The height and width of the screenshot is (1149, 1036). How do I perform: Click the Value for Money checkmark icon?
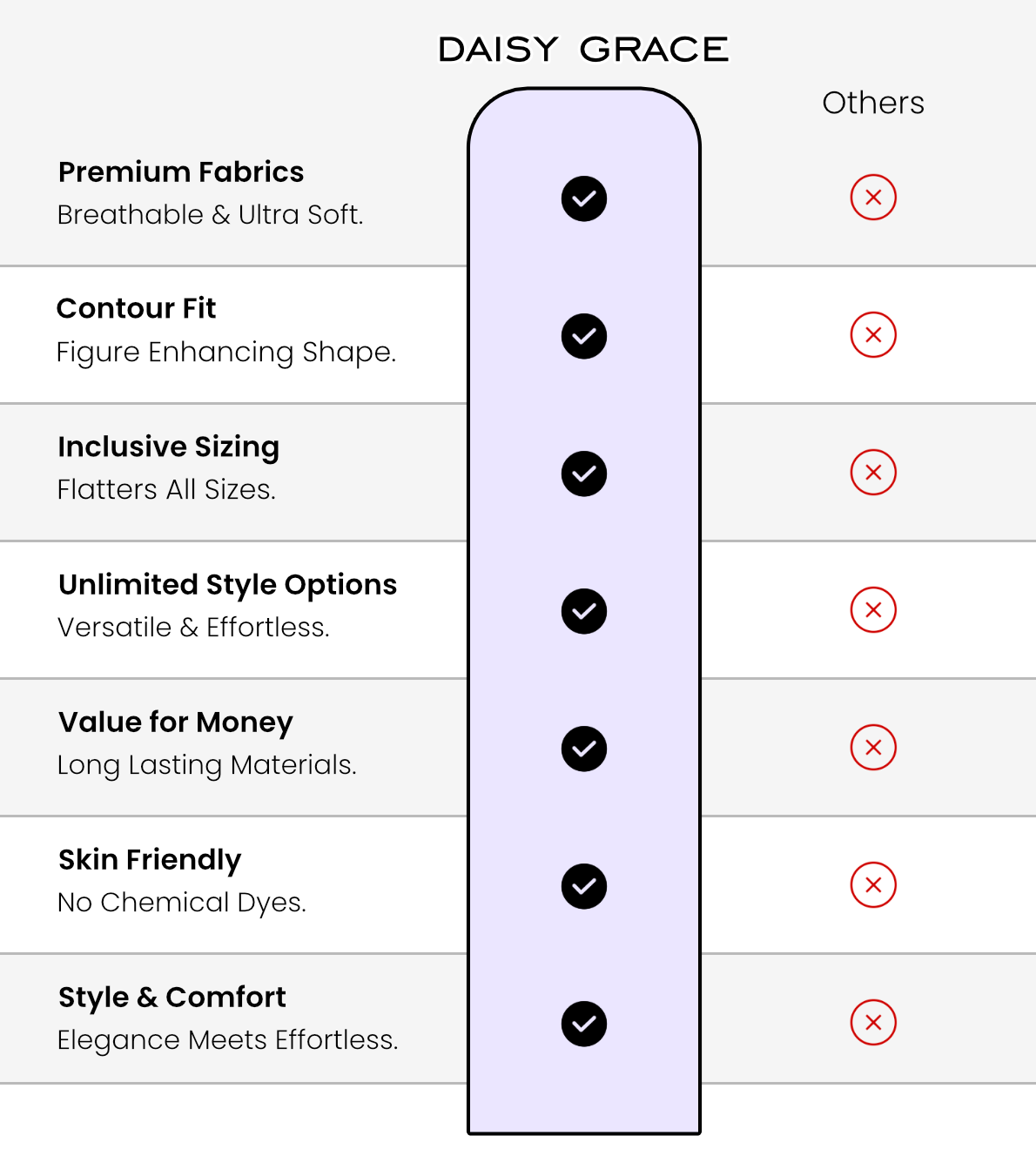pyautogui.click(x=584, y=749)
